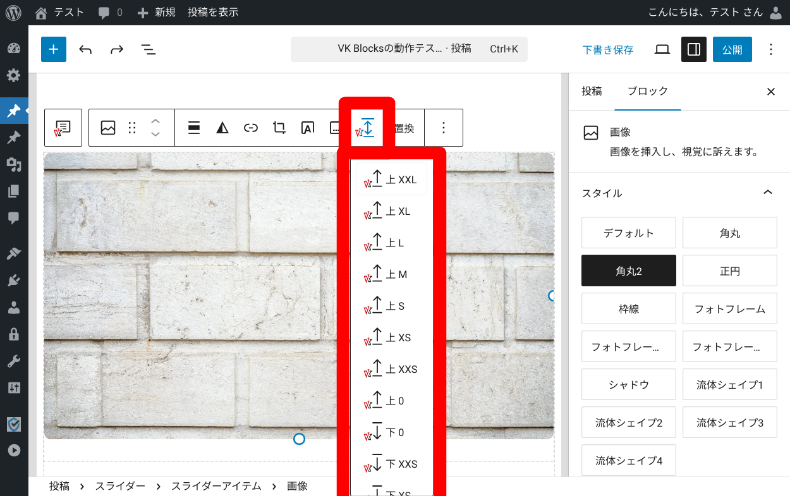Toggle the block inserter plus button
Screen dimensions: 790x496
click(x=53, y=49)
